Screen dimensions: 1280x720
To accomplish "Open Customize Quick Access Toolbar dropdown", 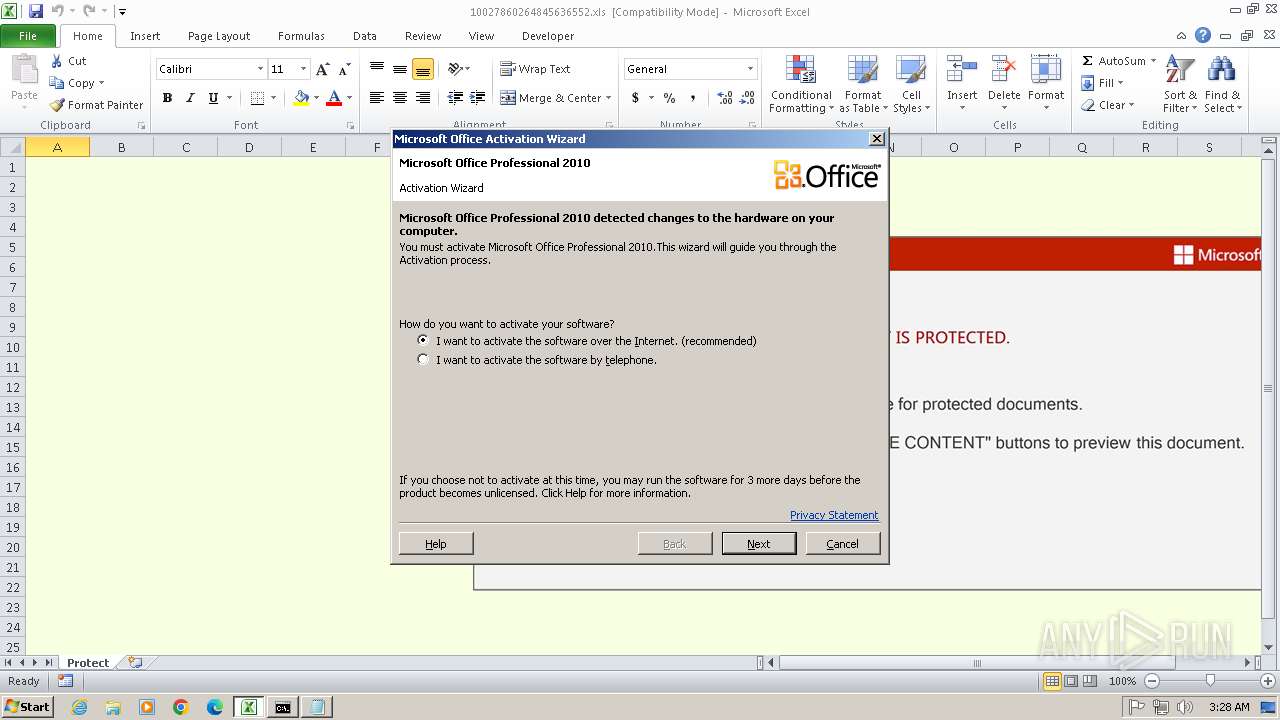I will [122, 12].
